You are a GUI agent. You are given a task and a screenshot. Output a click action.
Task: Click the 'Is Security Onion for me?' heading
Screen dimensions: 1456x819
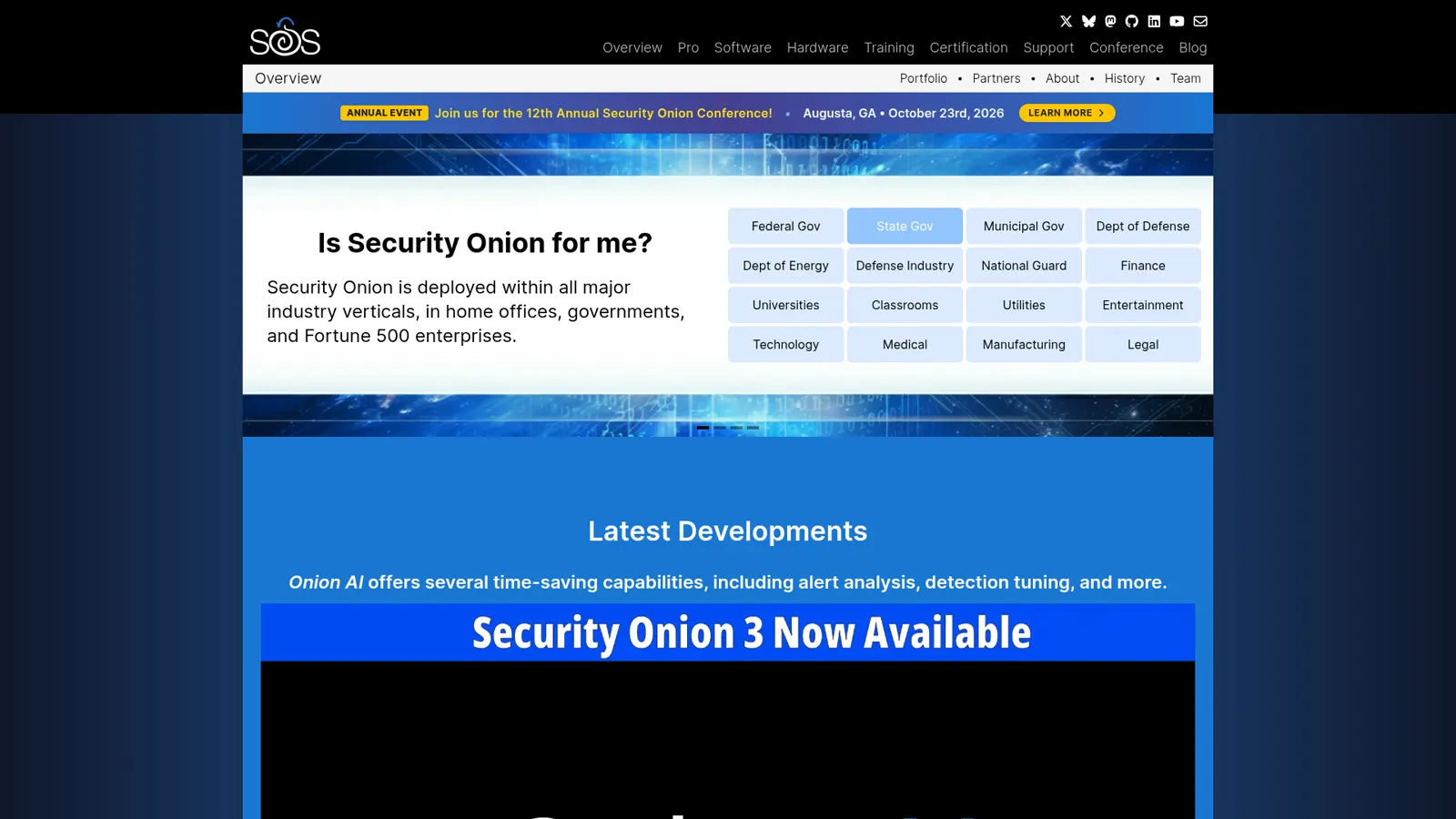[485, 243]
